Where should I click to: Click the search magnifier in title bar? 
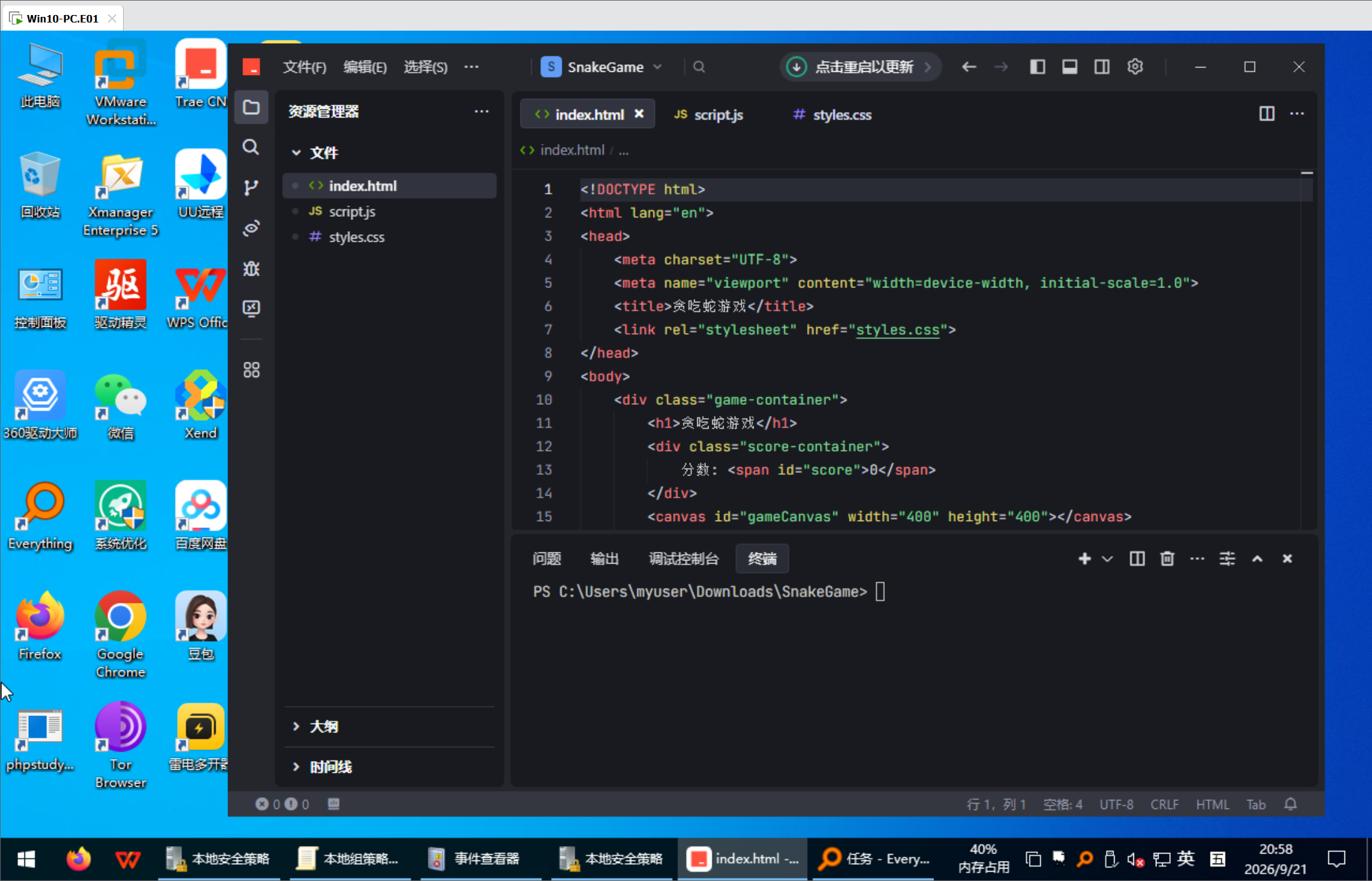(x=699, y=67)
